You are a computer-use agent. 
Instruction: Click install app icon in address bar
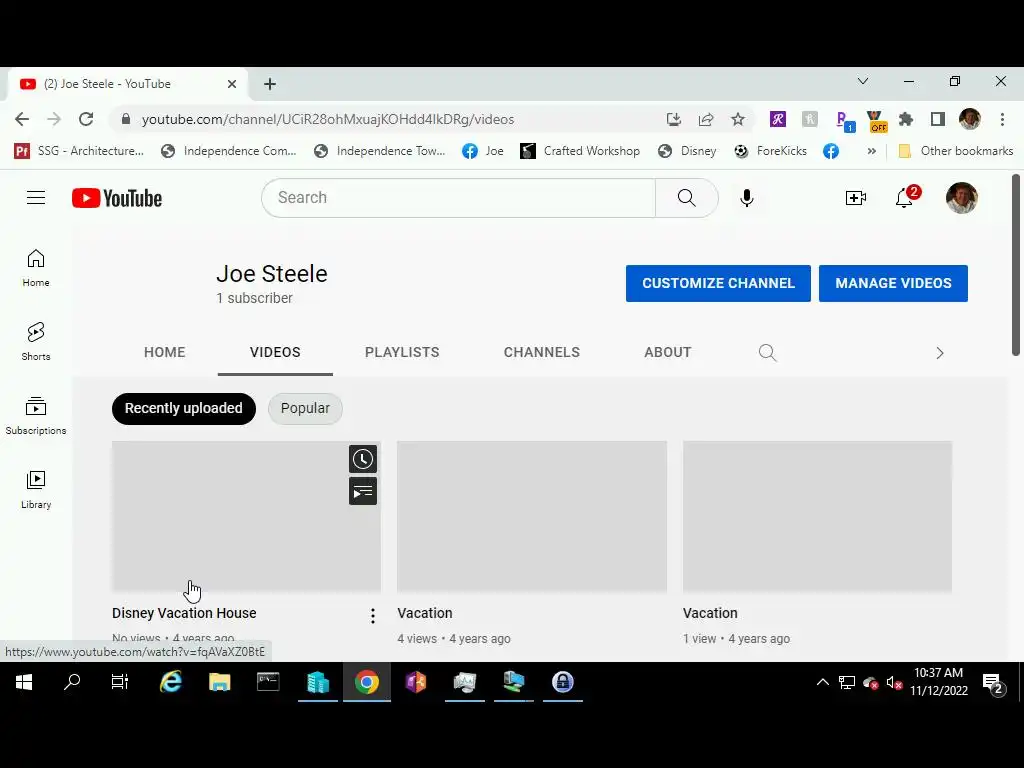coord(673,119)
